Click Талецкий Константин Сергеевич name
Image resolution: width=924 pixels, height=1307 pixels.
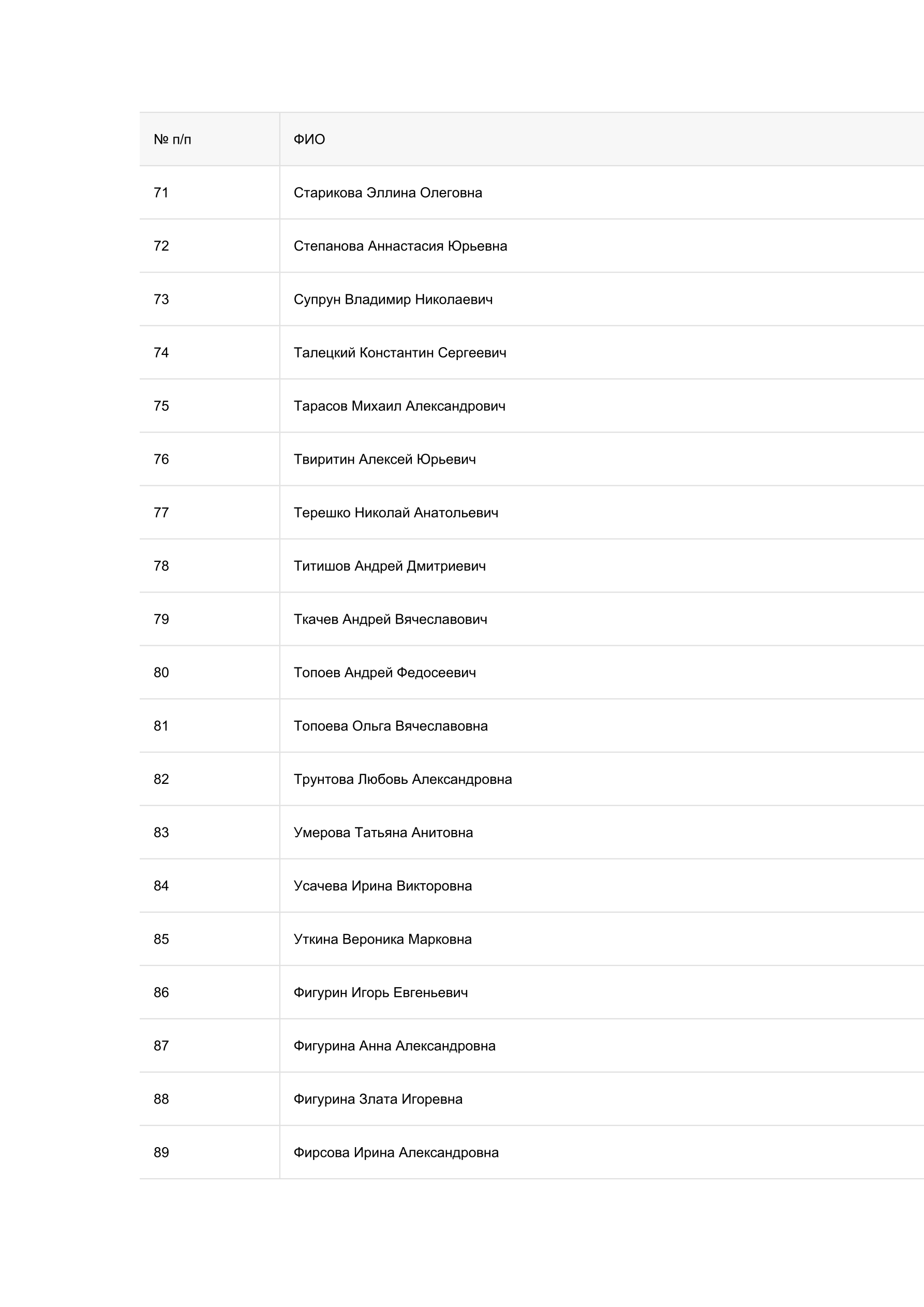tap(400, 353)
